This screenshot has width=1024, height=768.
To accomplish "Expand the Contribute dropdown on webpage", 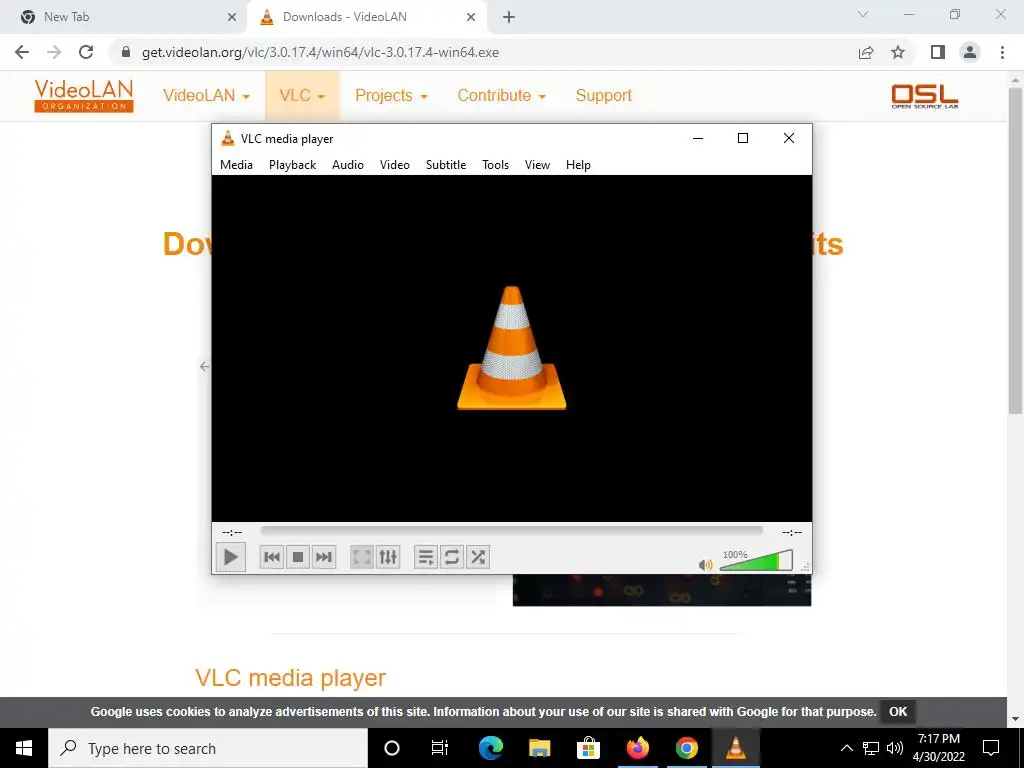I will click(x=502, y=95).
